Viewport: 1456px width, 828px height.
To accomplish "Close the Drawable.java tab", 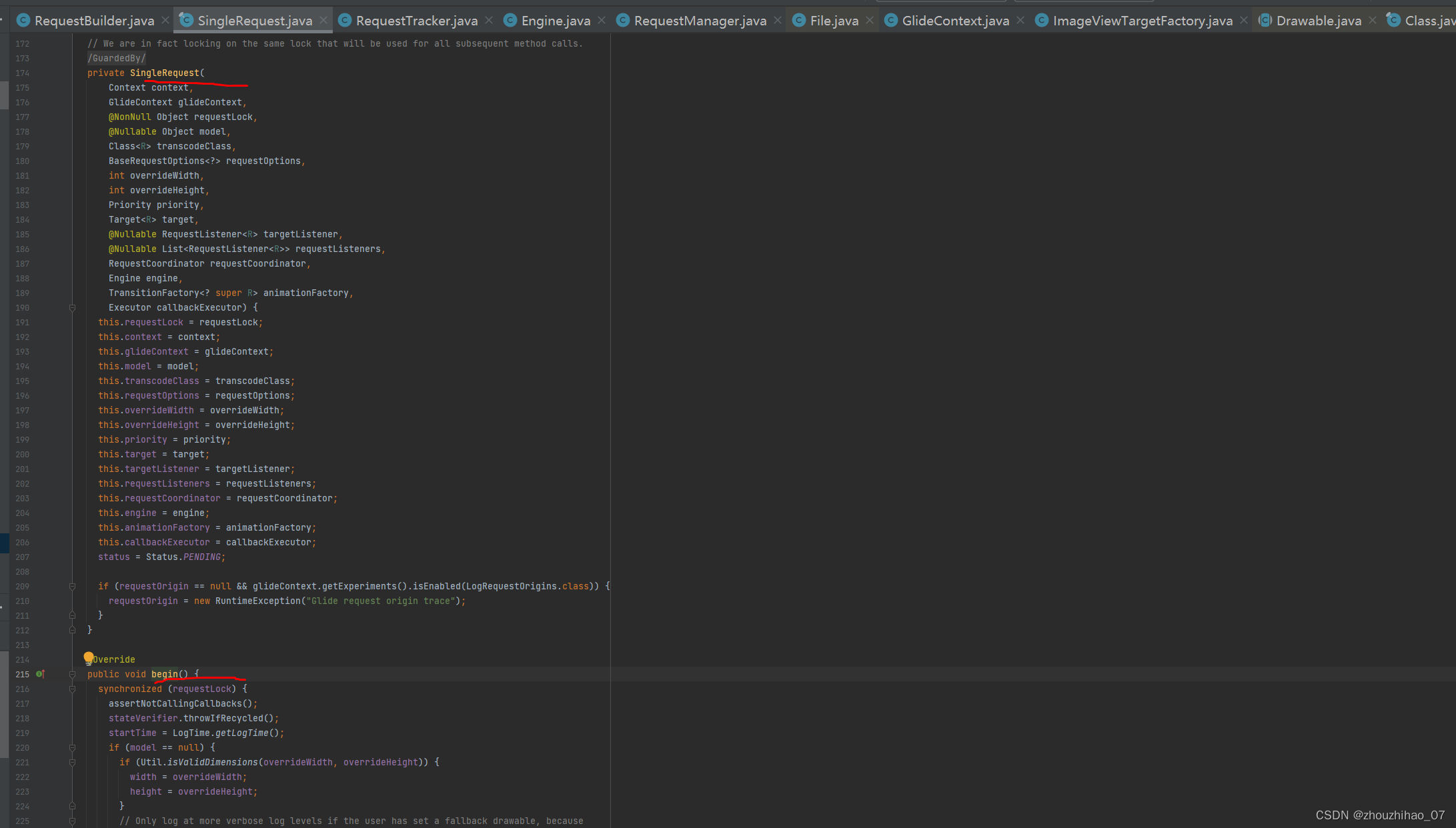I will tap(1372, 21).
